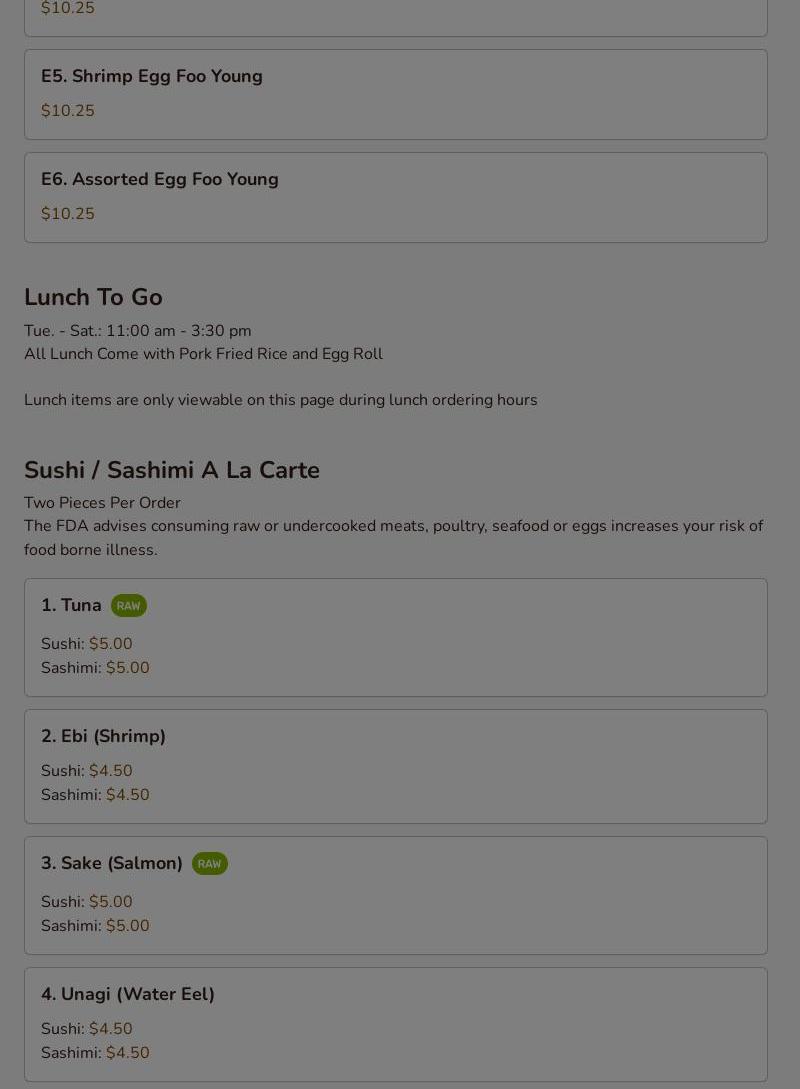Click the Unagi Sushi $4.50 price
This screenshot has width=800, height=1089.
(110, 1029)
